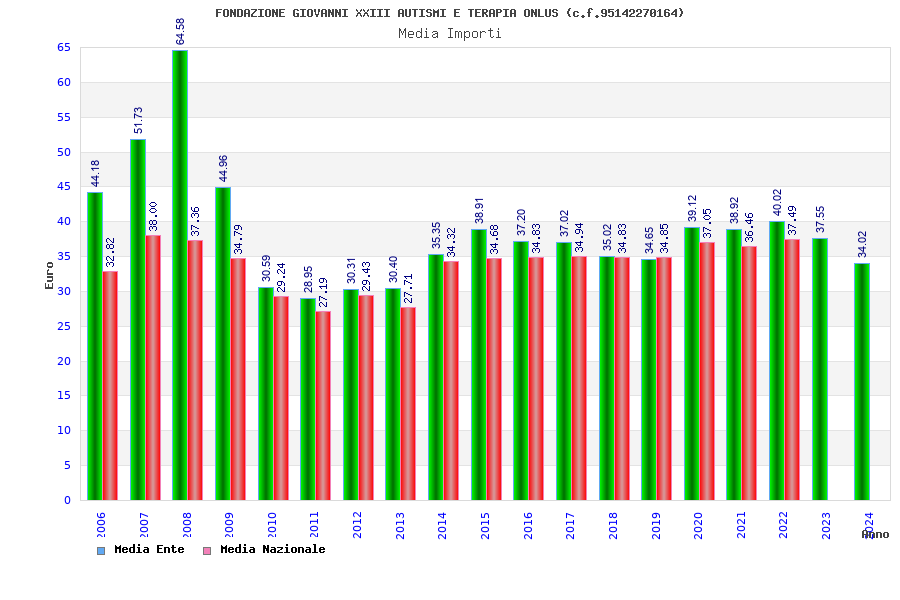Click the red 2009 bar valued 34.79
The height and width of the screenshot is (600, 900).
(x=238, y=379)
